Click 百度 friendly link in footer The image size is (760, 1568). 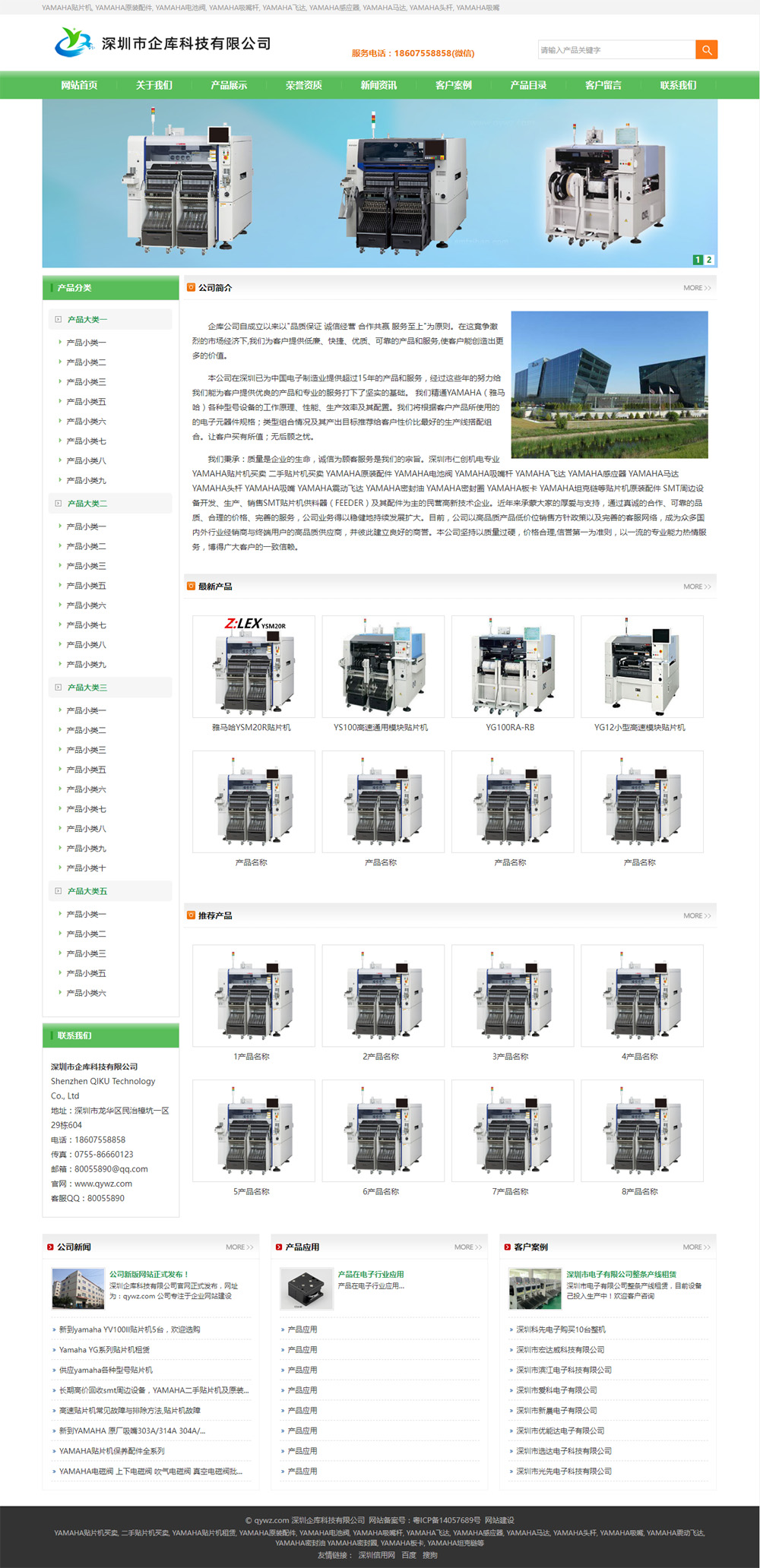coord(409,1555)
